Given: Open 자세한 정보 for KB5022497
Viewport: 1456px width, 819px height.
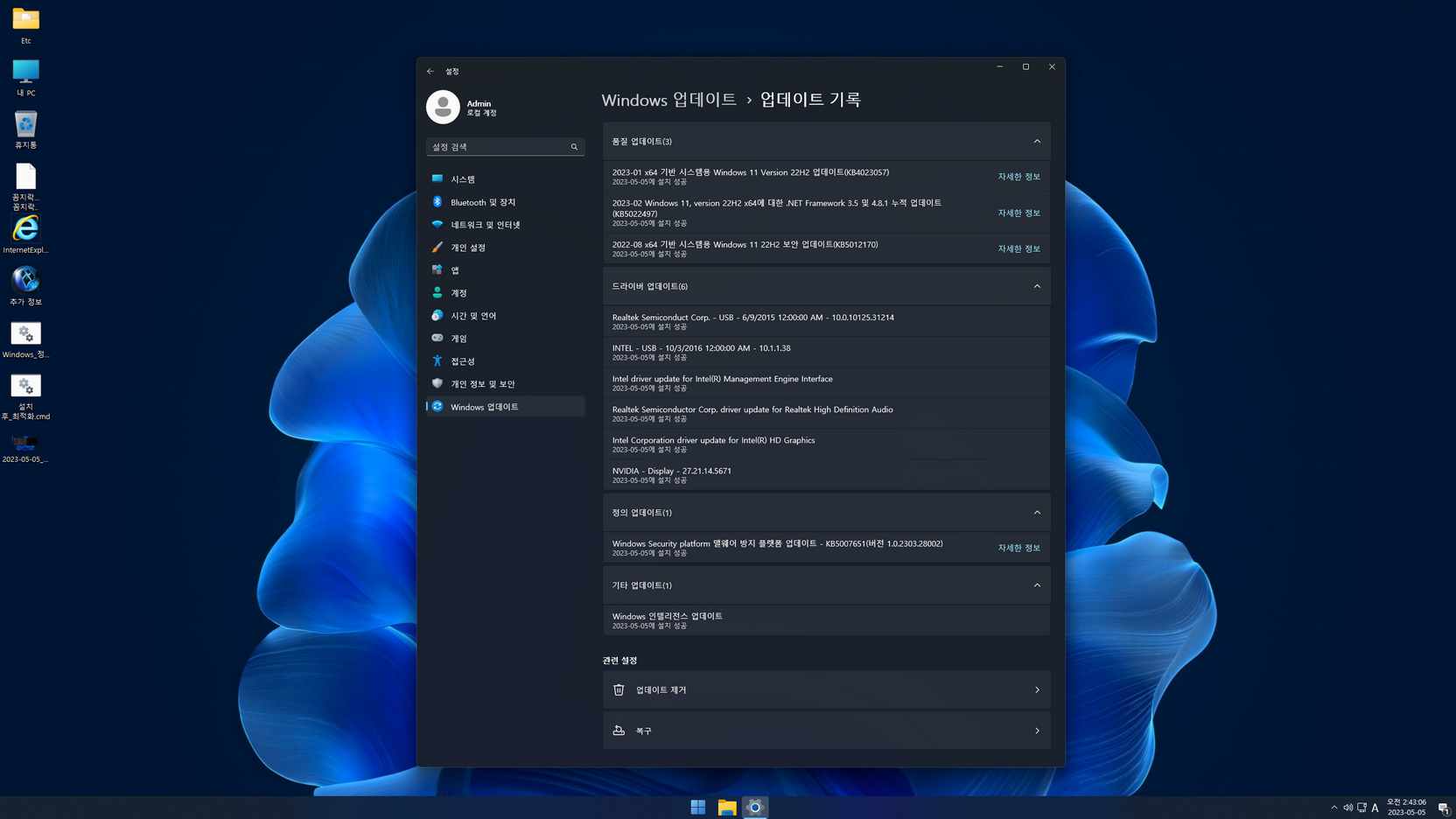Looking at the screenshot, I should point(1018,213).
